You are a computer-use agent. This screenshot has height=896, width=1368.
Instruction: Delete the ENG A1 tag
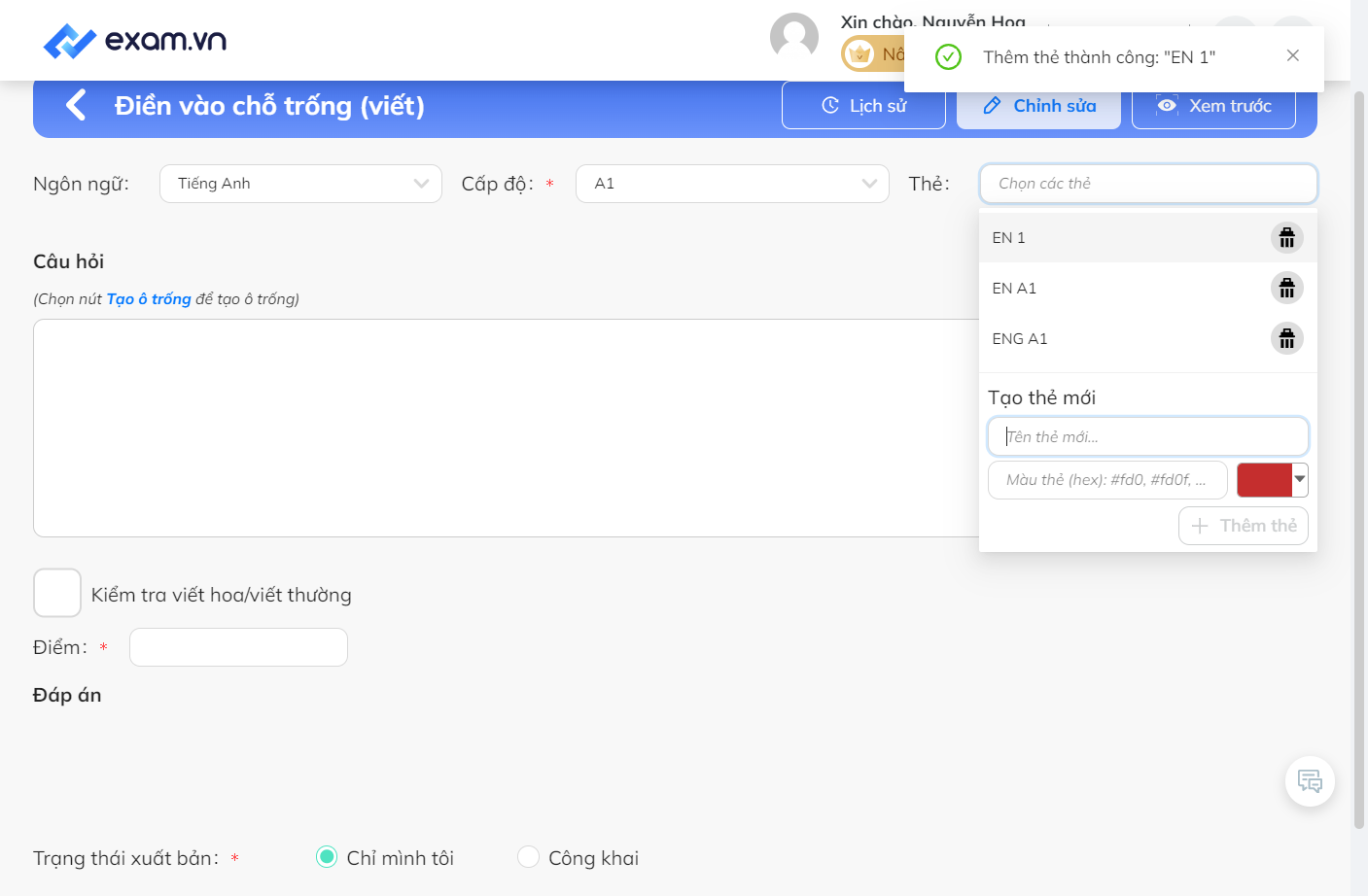click(1286, 338)
